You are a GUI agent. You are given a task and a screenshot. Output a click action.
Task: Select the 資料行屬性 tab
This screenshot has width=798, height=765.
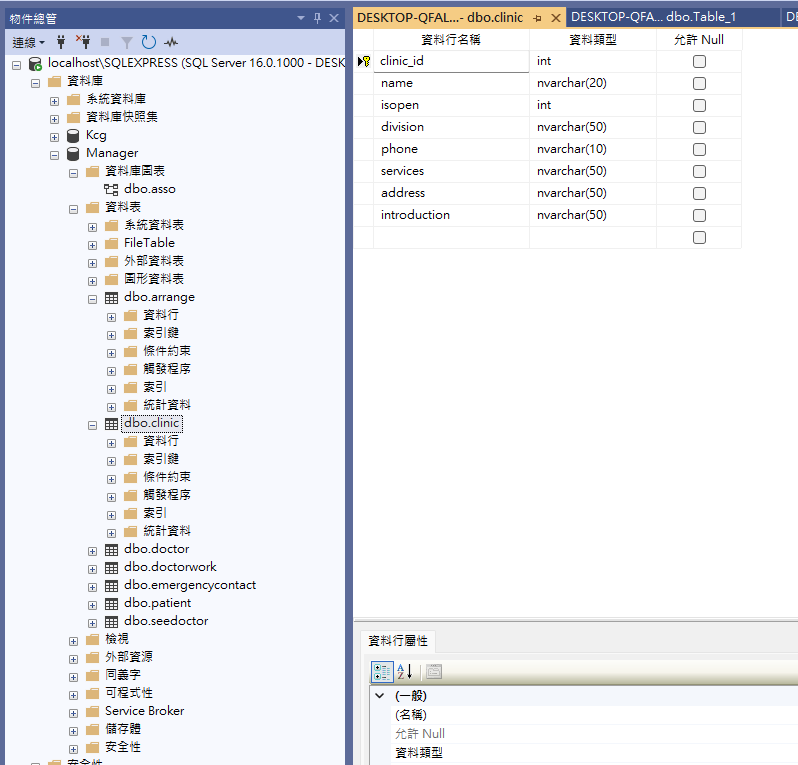tap(397, 641)
